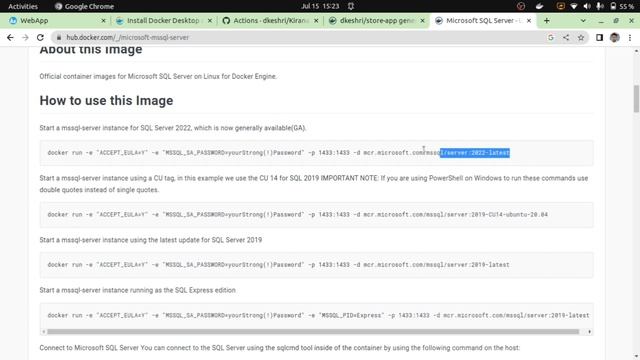Close the dkeshri/store-app tab
The image size is (640, 360).
point(422,20)
